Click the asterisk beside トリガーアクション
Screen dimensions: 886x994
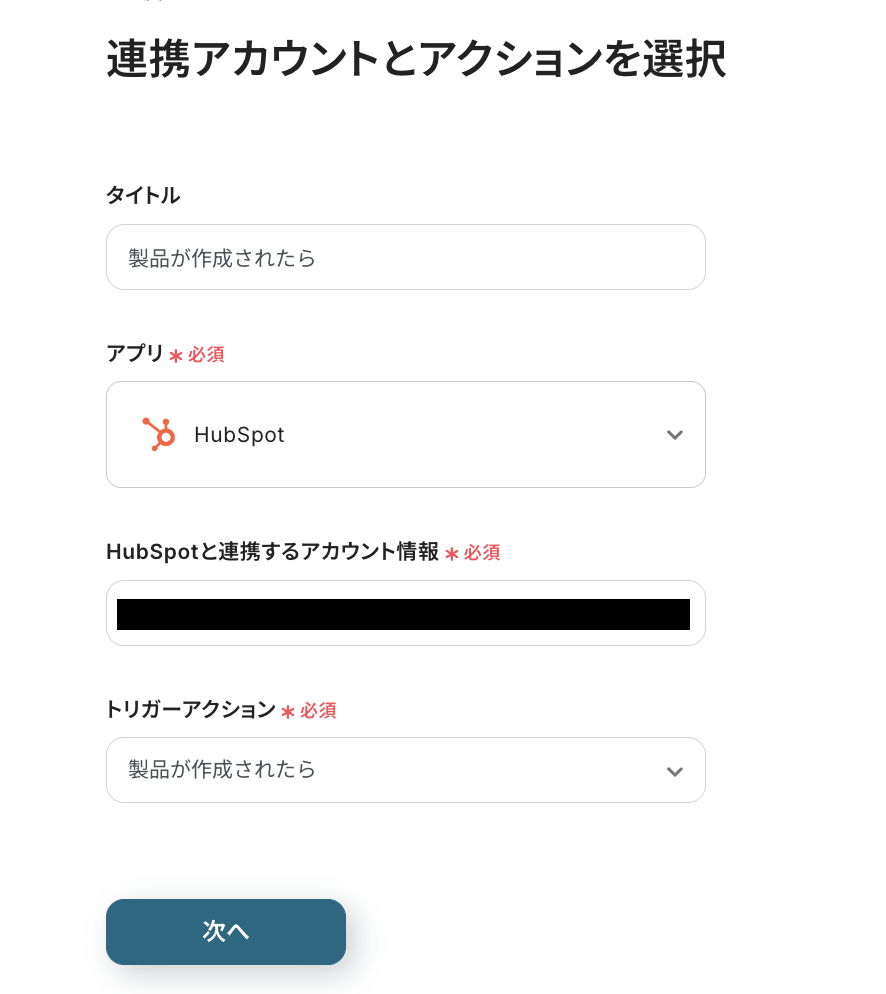(x=288, y=712)
